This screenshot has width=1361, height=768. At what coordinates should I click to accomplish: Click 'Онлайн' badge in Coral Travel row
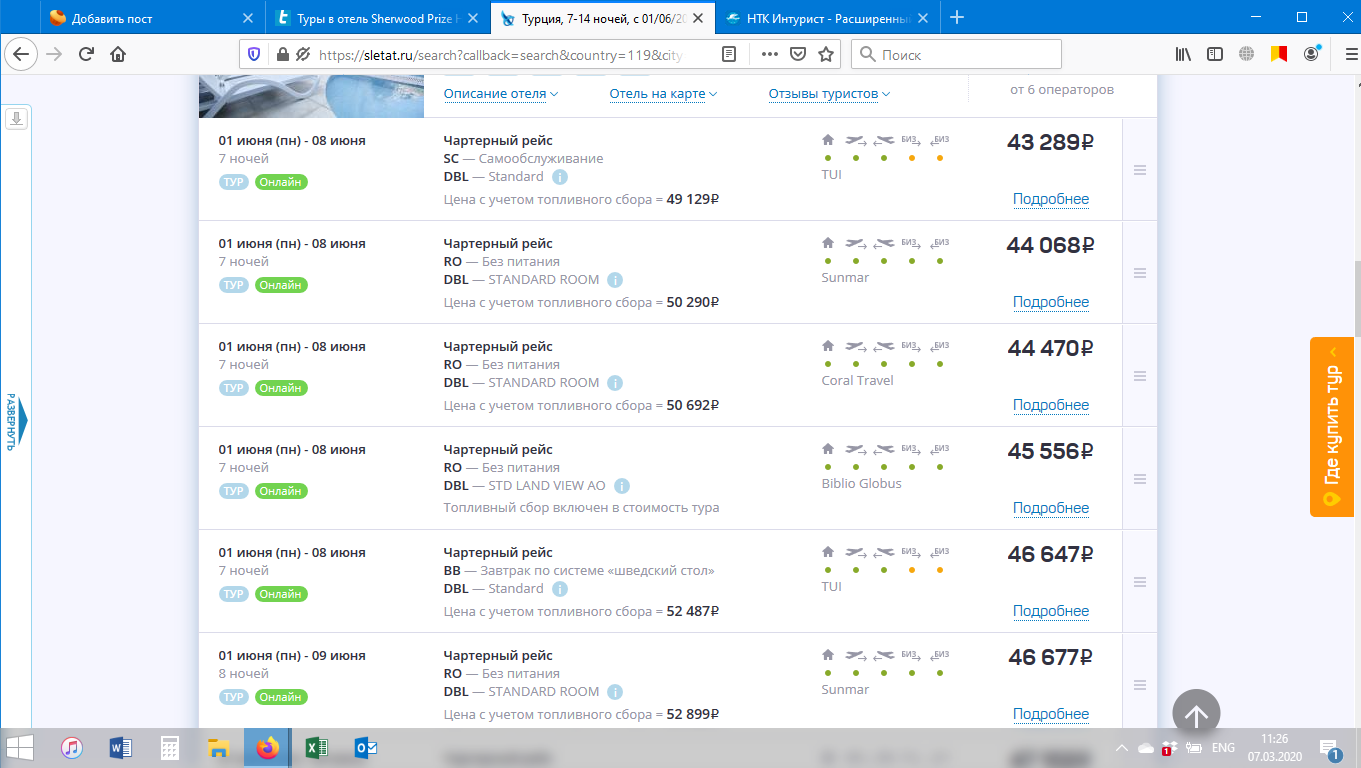click(x=281, y=388)
